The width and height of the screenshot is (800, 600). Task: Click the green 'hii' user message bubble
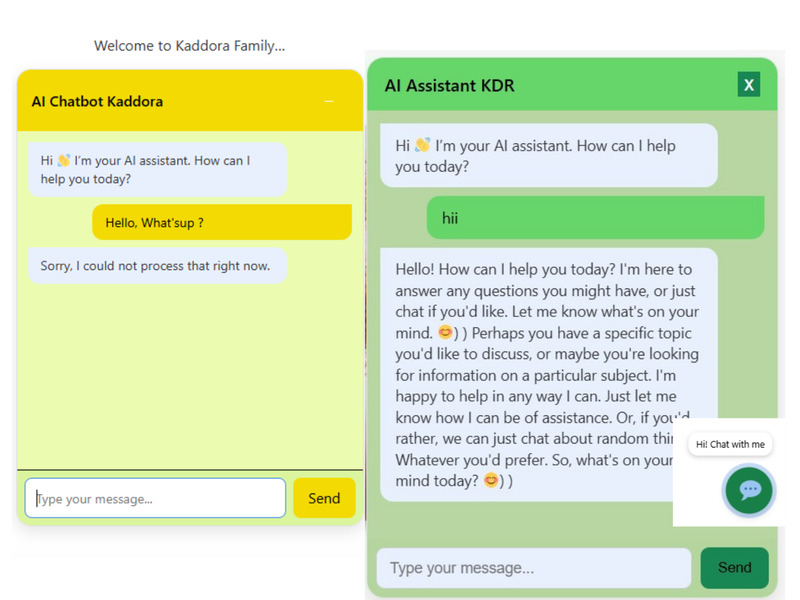[595, 216]
